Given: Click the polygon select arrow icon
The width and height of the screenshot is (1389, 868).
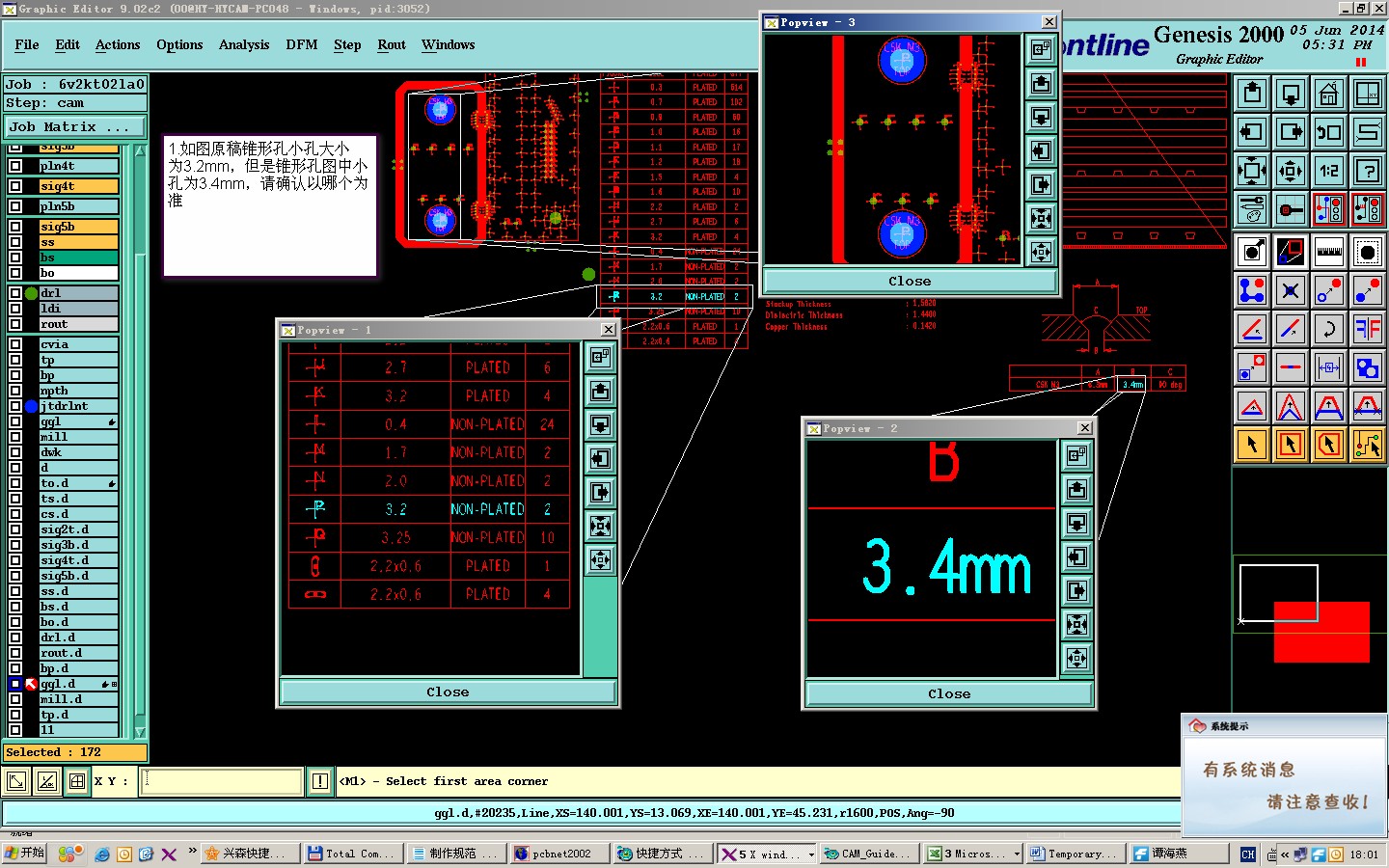Looking at the screenshot, I should click(x=1329, y=445).
